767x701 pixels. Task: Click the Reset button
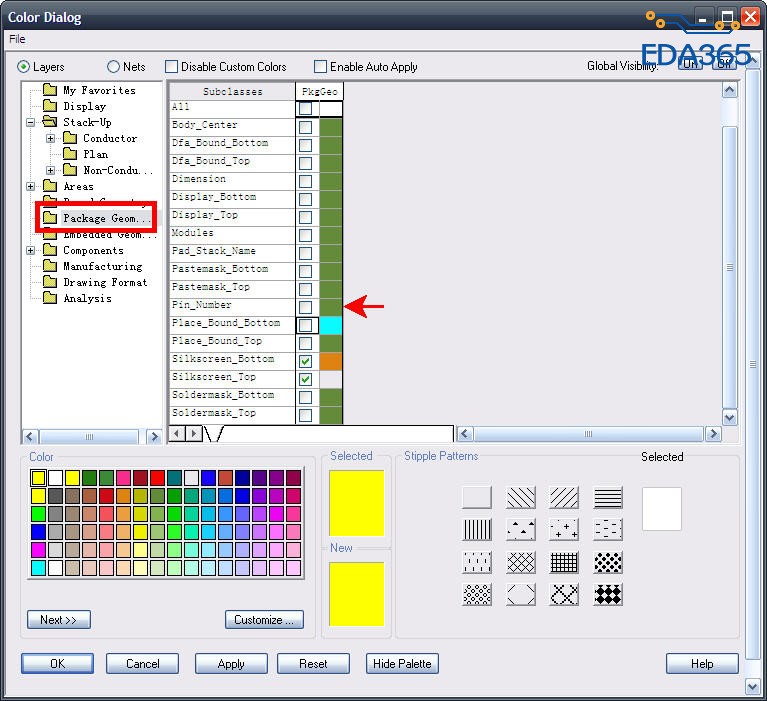point(313,664)
